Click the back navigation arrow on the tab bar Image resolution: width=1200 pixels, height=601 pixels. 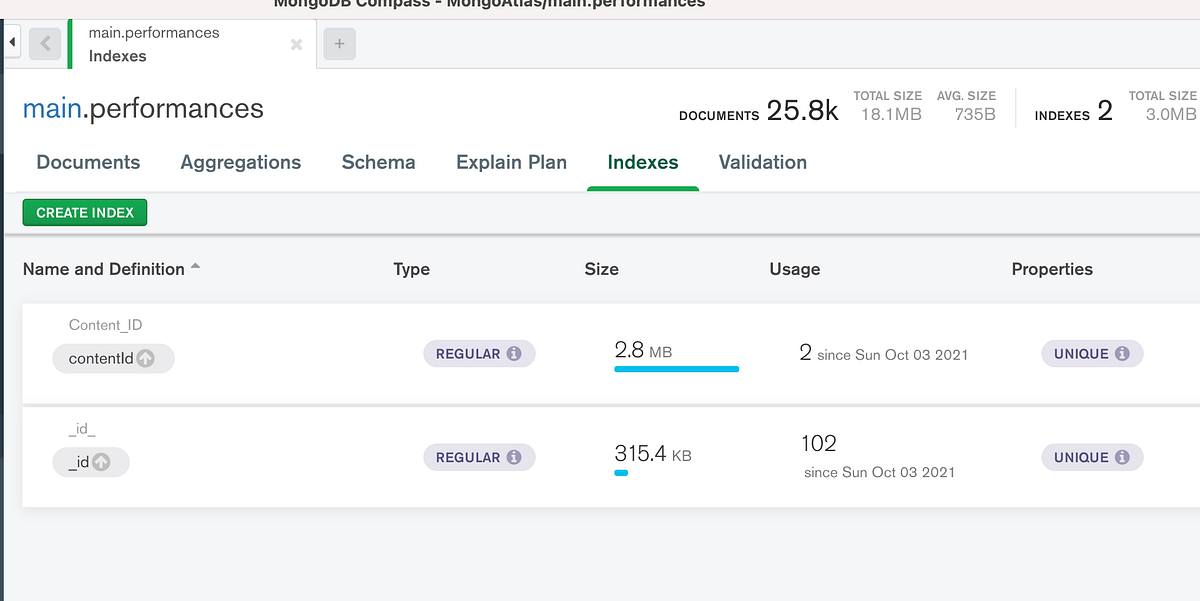coord(46,42)
